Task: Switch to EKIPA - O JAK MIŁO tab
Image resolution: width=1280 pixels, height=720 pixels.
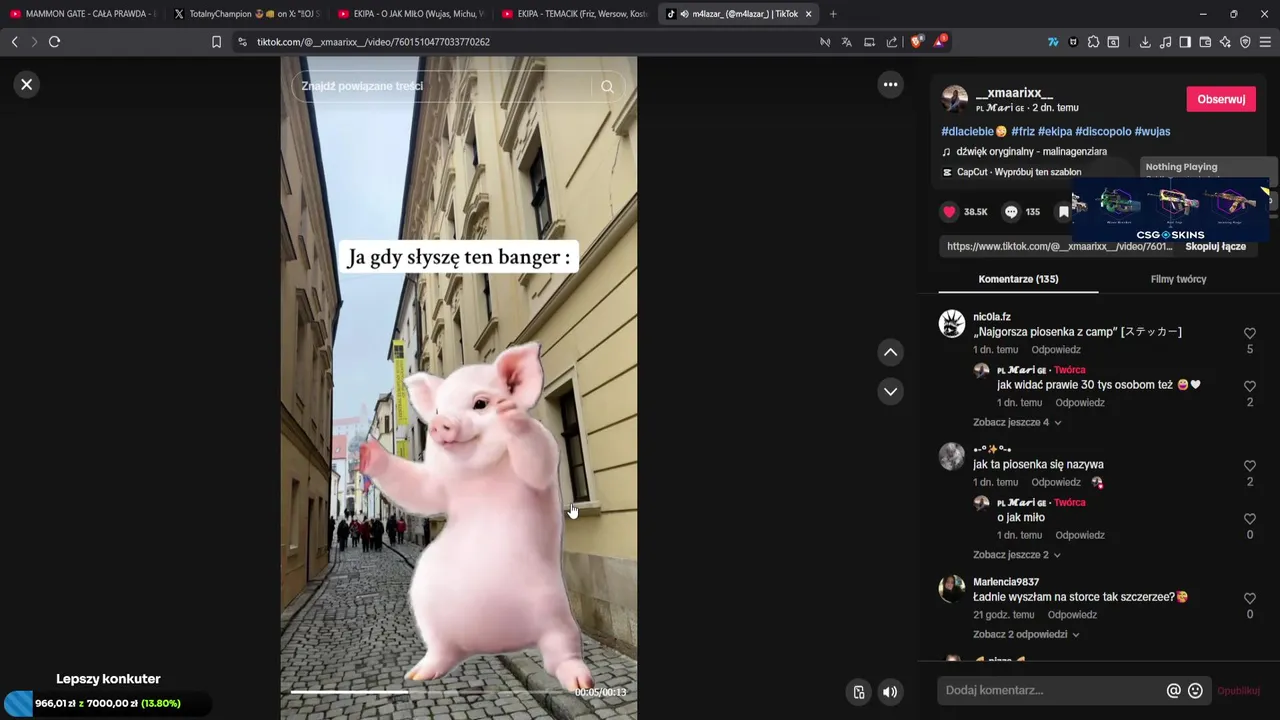Action: [410, 14]
